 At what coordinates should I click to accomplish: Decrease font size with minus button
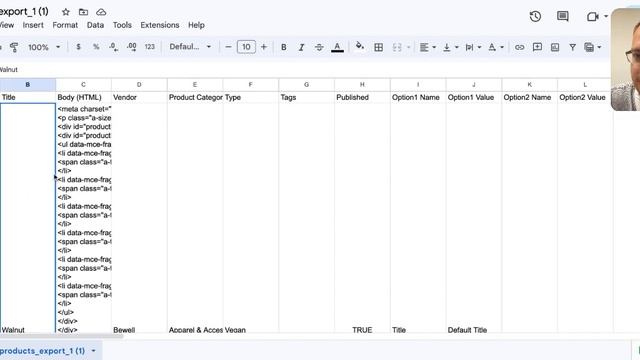click(x=228, y=47)
